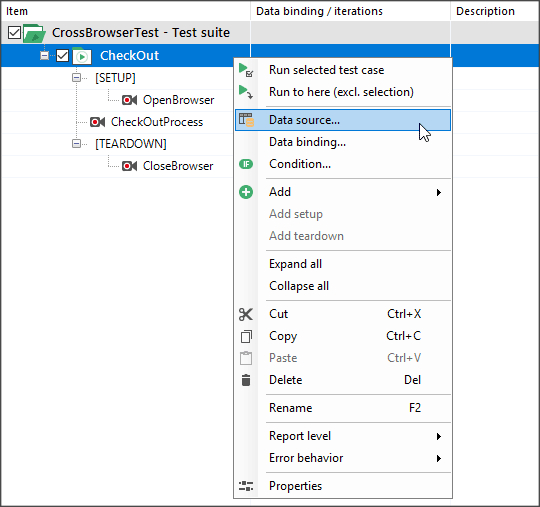Click the green test suite folder icon
Viewport: 540px width, 507px height.
pos(34,33)
